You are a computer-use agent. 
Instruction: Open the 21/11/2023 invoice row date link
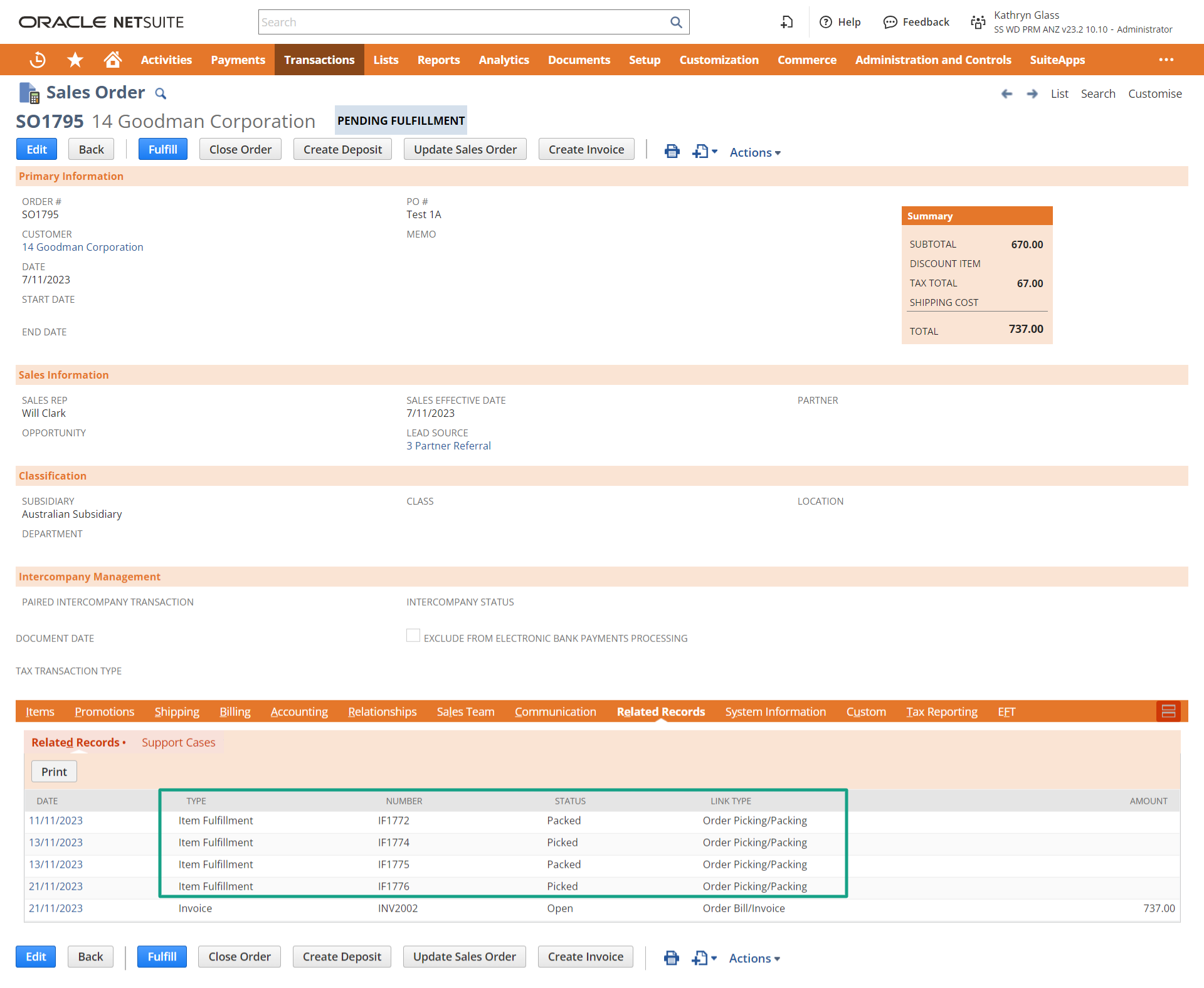[x=56, y=908]
